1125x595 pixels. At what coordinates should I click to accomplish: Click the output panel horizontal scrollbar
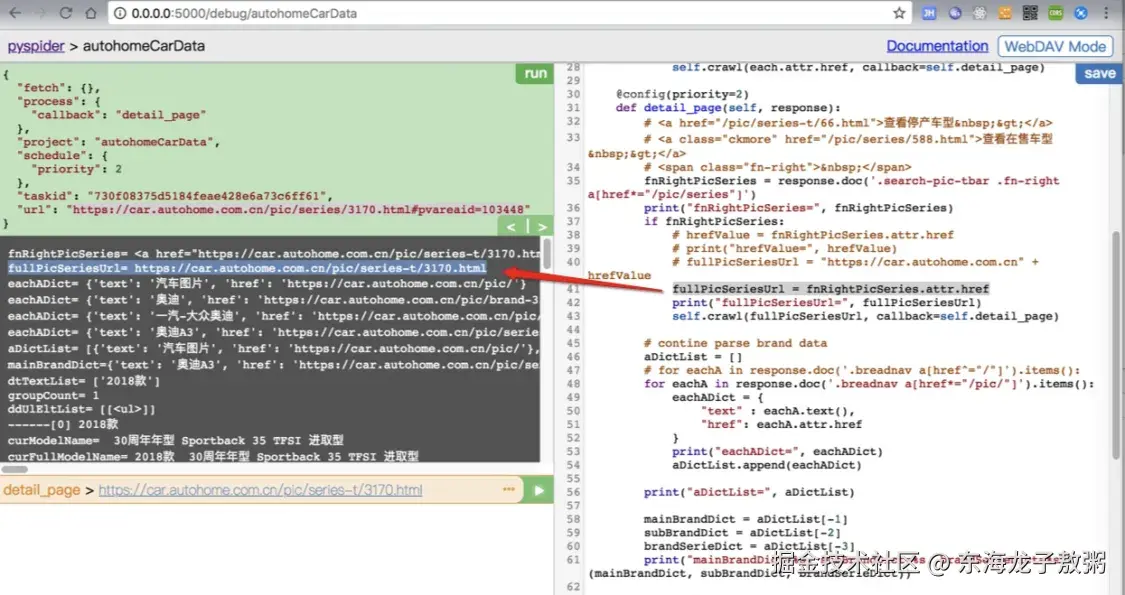(x=15, y=469)
